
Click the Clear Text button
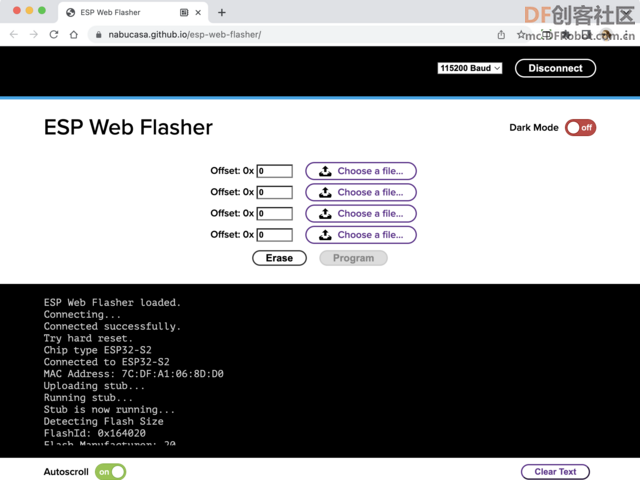pyautogui.click(x=555, y=472)
